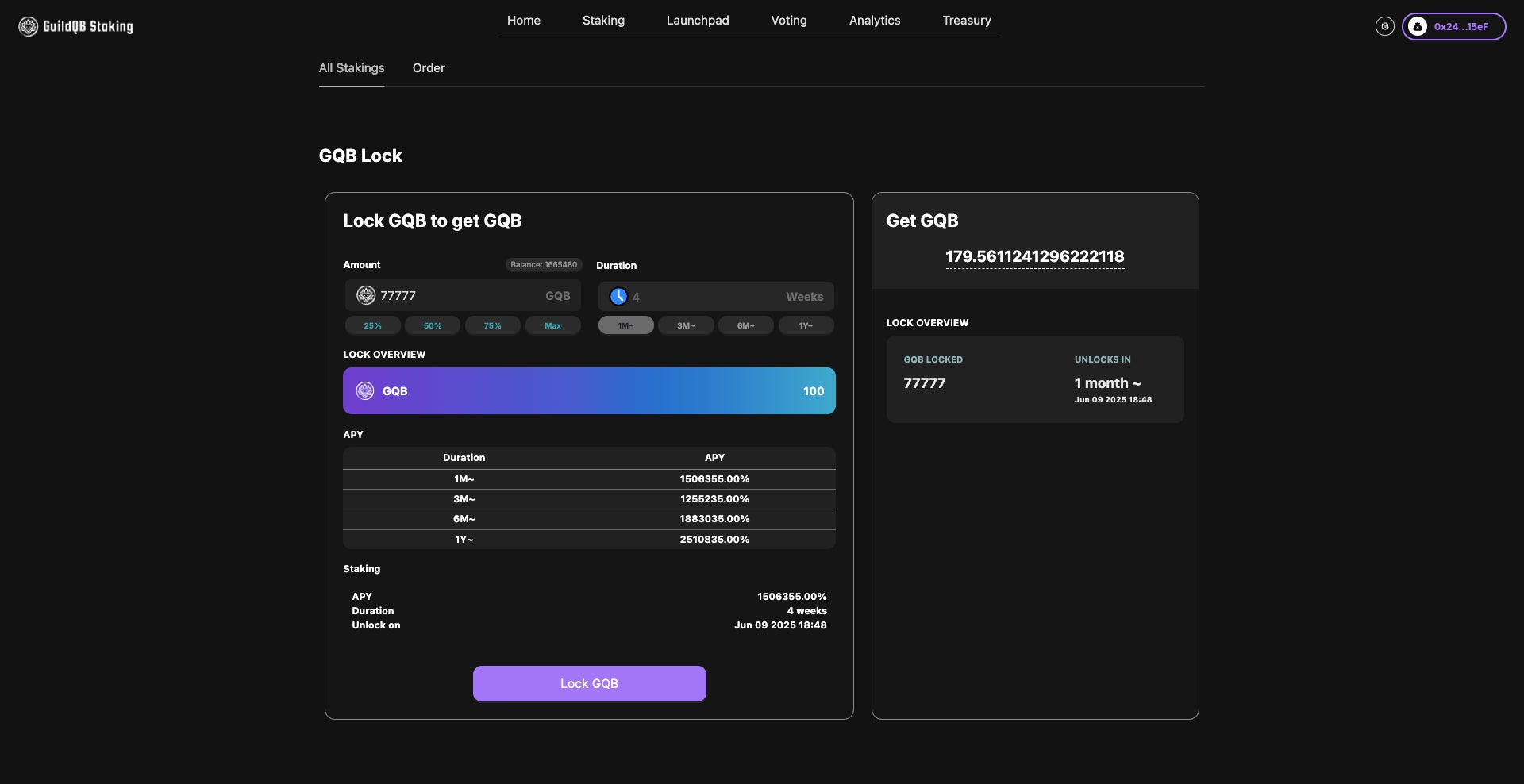Switch to the Order tab
The width and height of the screenshot is (1524, 784).
[429, 68]
